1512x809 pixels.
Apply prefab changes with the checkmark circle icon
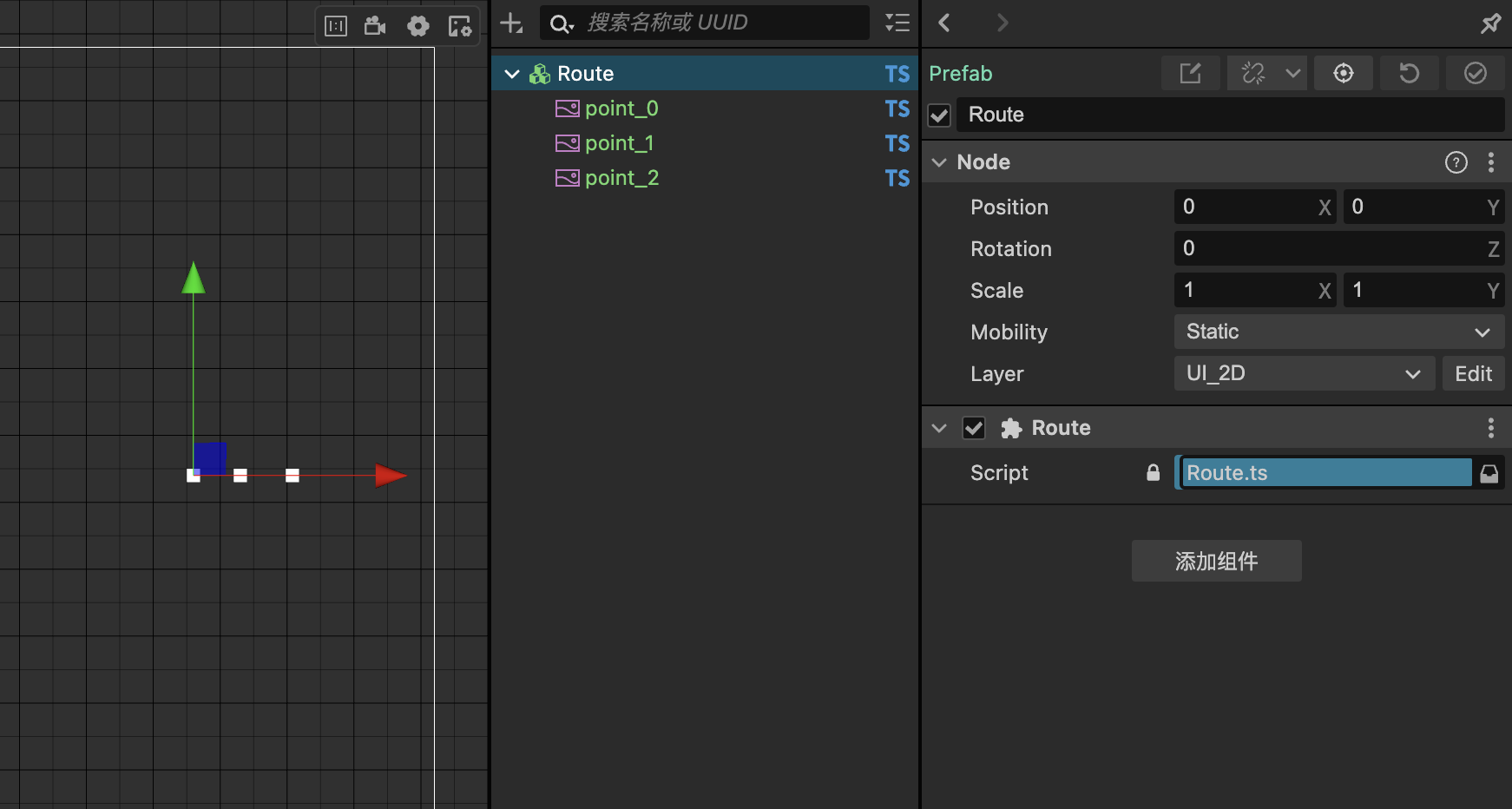pyautogui.click(x=1475, y=73)
